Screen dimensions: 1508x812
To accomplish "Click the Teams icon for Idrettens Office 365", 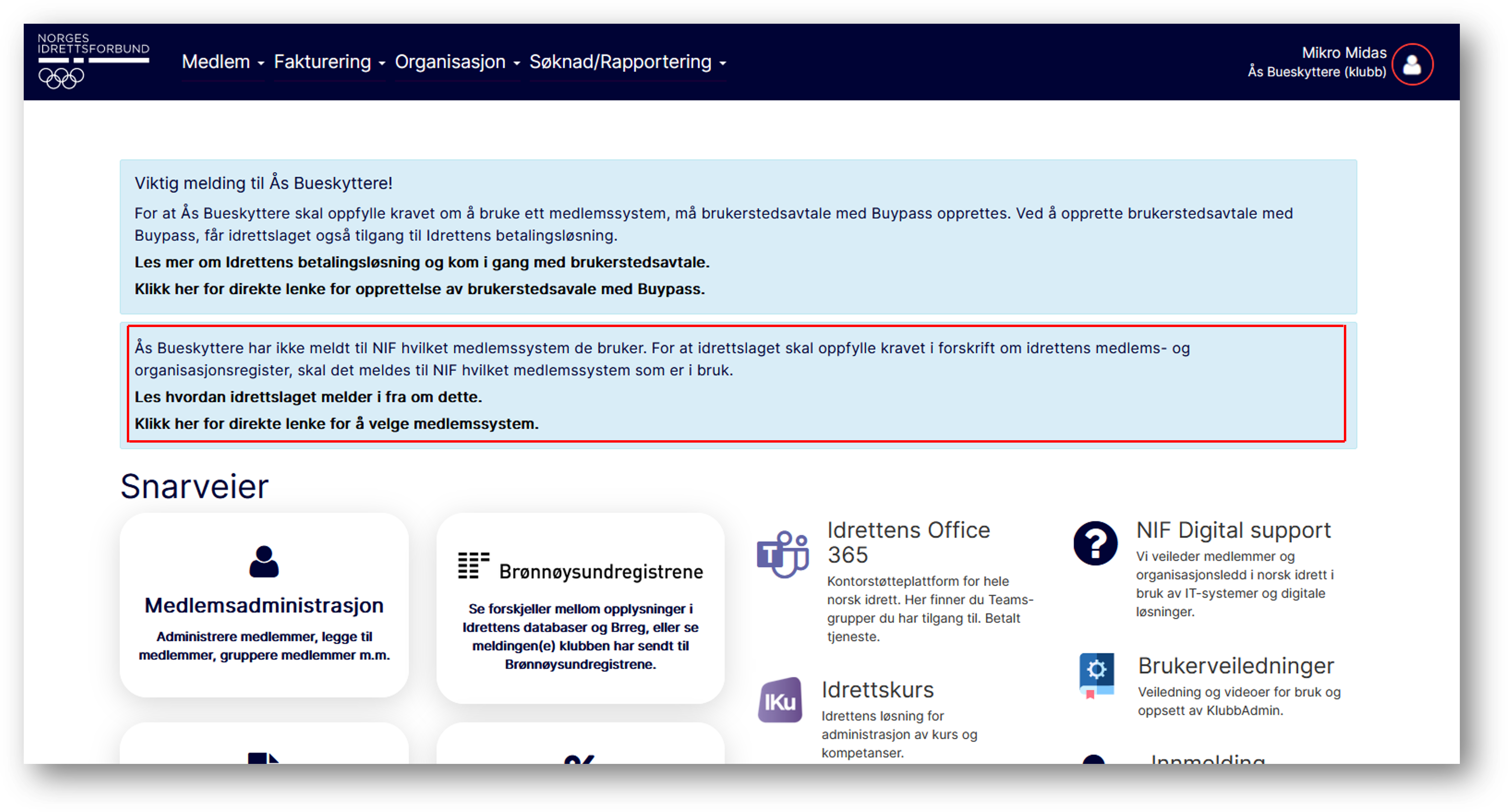I will tap(783, 554).
